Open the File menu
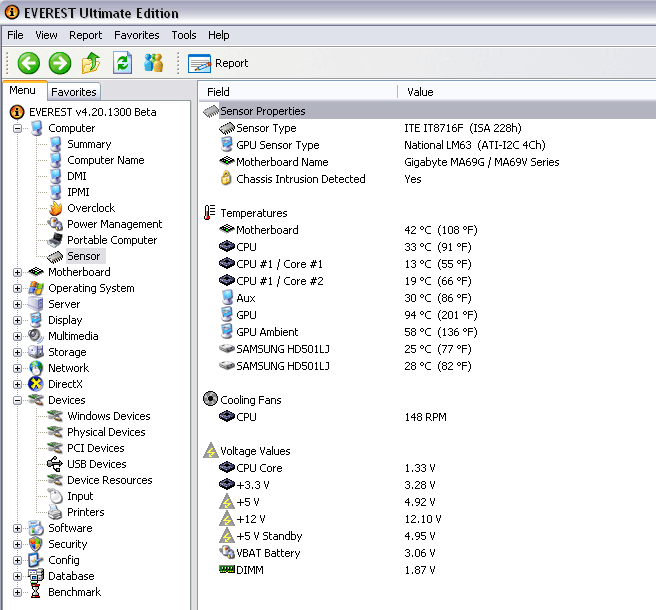This screenshot has width=656, height=610. pyautogui.click(x=15, y=35)
